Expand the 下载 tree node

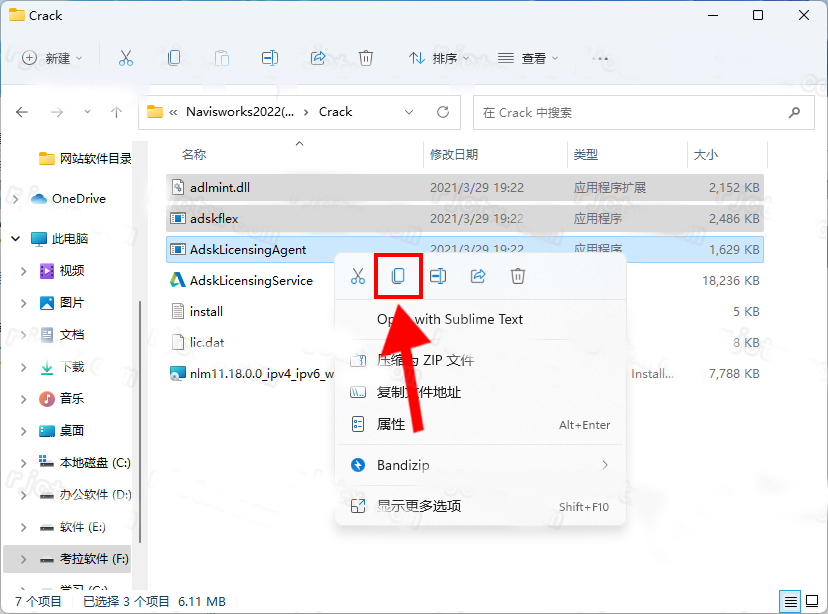point(23,367)
